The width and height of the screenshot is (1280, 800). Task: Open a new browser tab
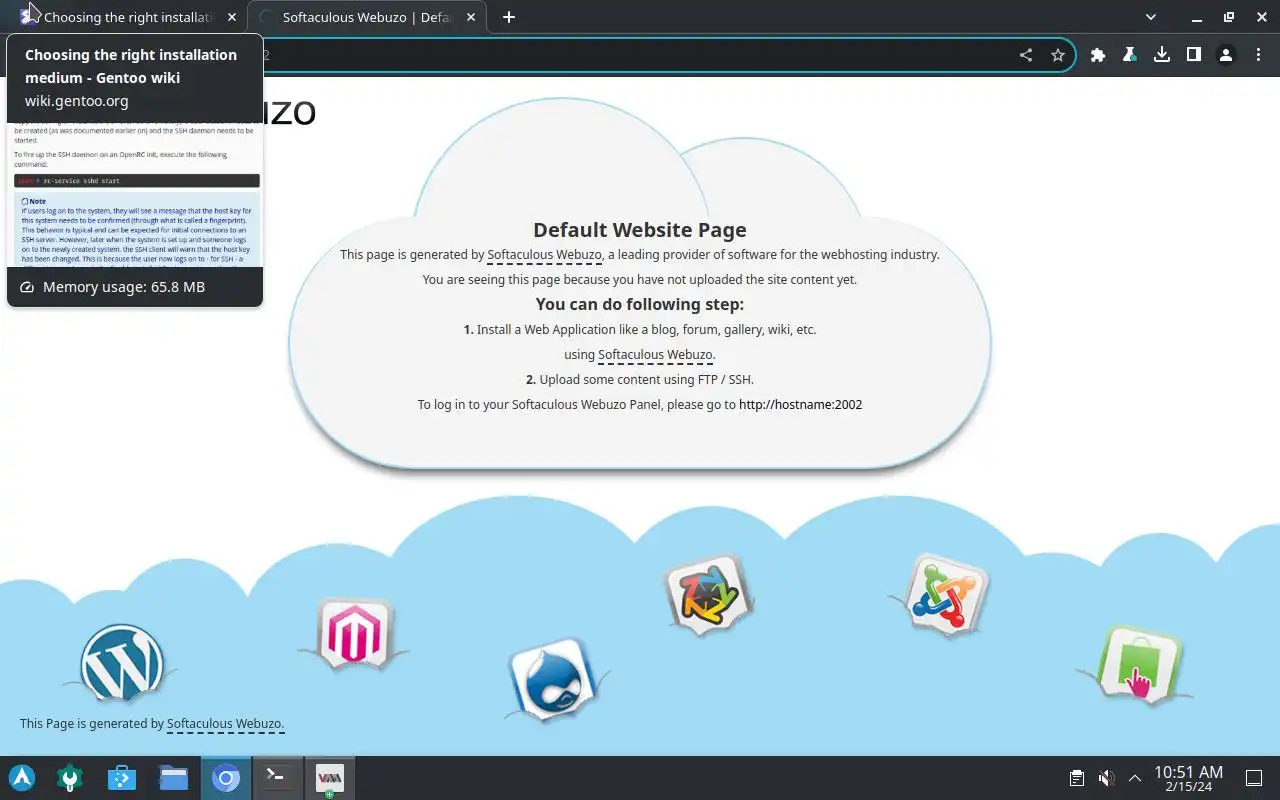509,17
